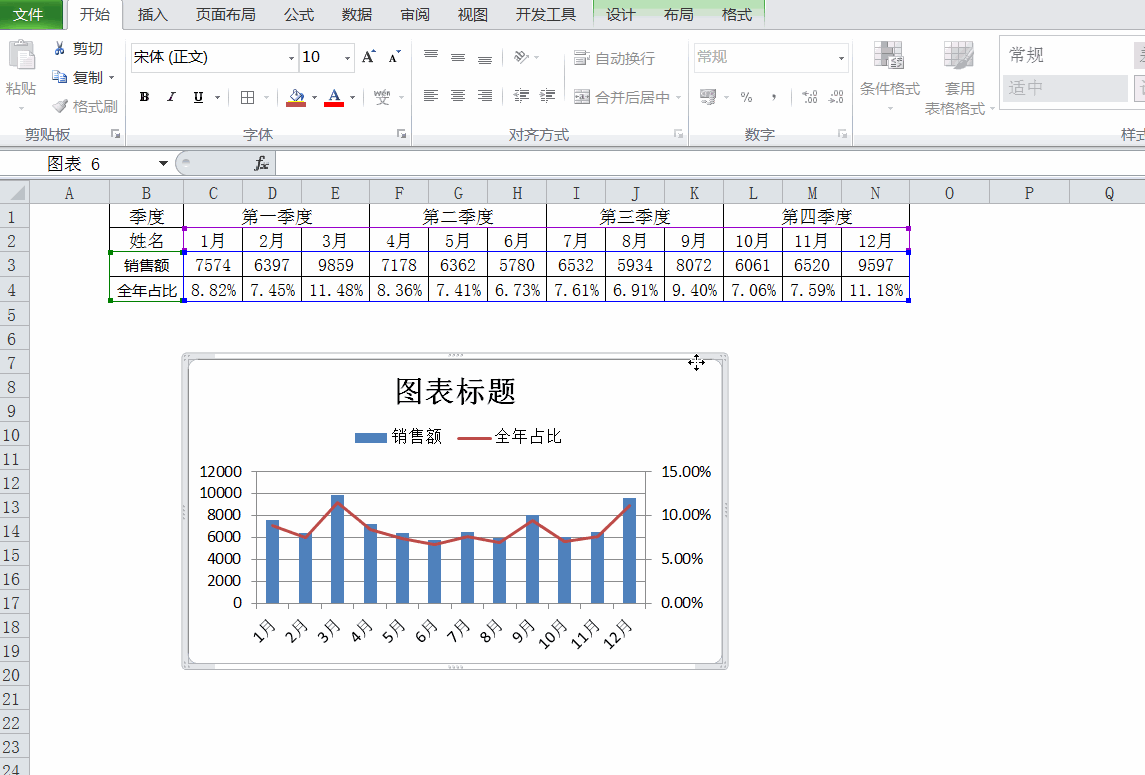Open the 设计 chart design tab

[620, 15]
